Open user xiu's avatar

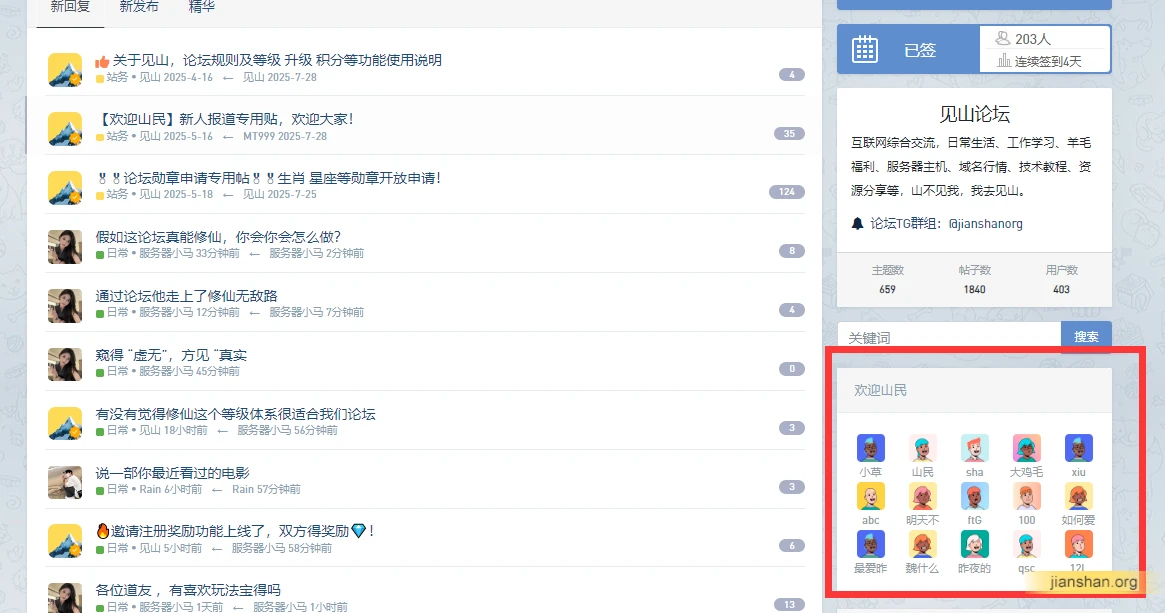pyautogui.click(x=1079, y=449)
